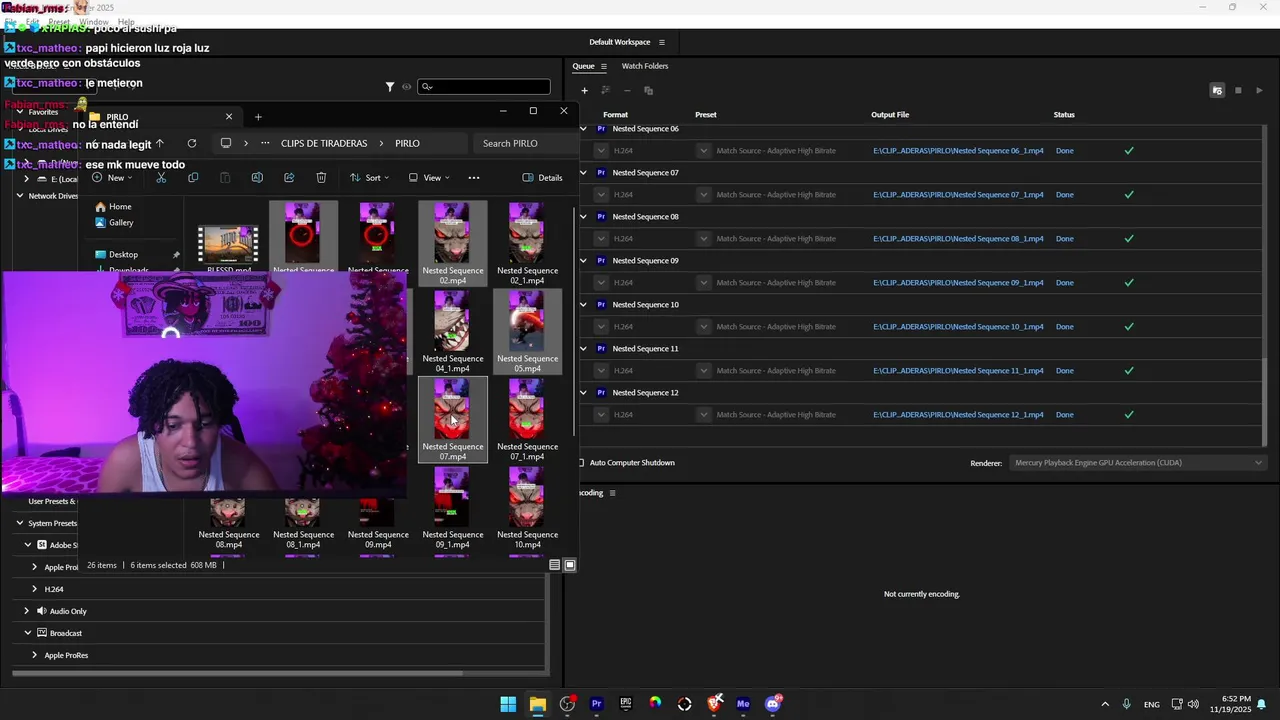Enable the Auto Computer Shutdown checkbox
Image resolution: width=1280 pixels, height=720 pixels.
581,463
